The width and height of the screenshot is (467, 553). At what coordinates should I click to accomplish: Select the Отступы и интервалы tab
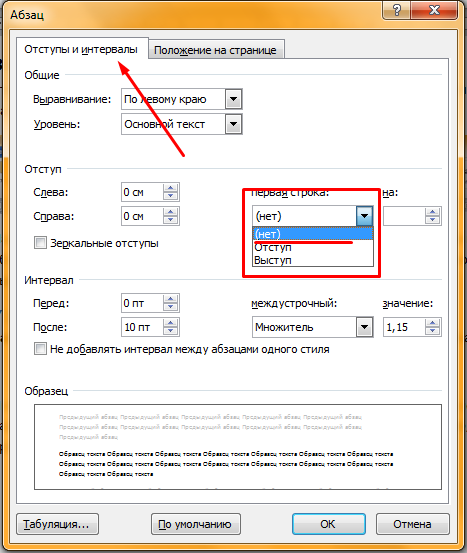pos(81,49)
